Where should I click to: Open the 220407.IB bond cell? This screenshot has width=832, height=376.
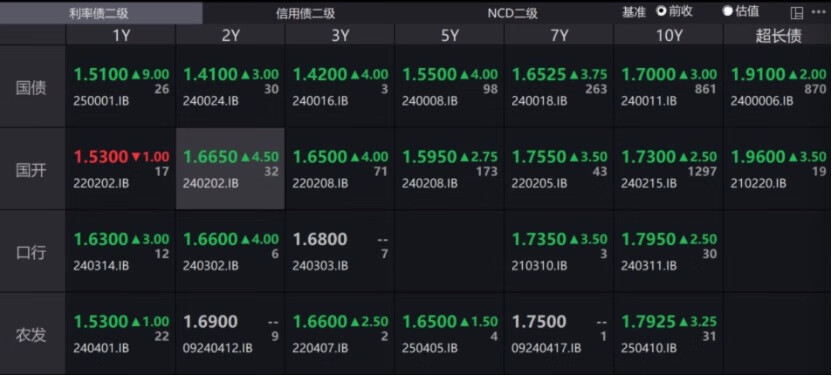coord(340,334)
